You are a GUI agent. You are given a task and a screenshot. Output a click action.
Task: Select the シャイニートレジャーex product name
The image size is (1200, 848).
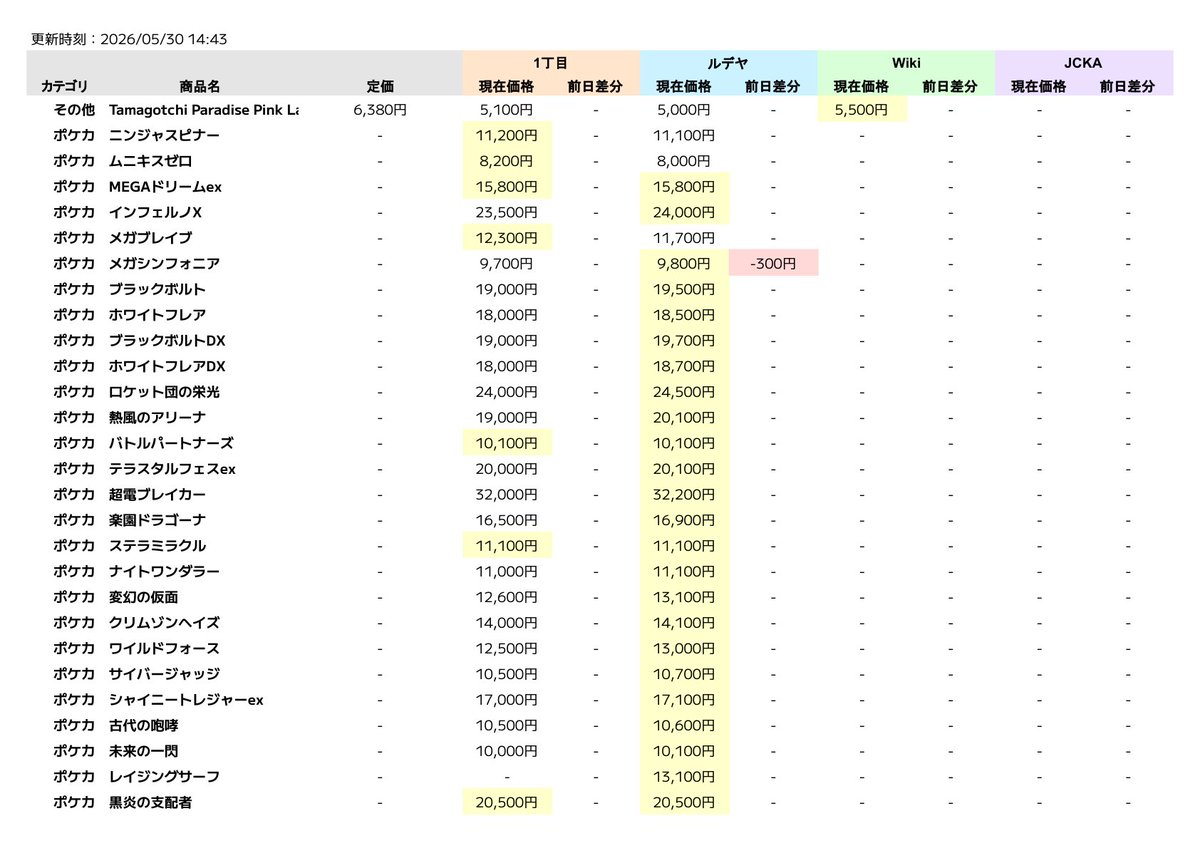click(x=187, y=700)
